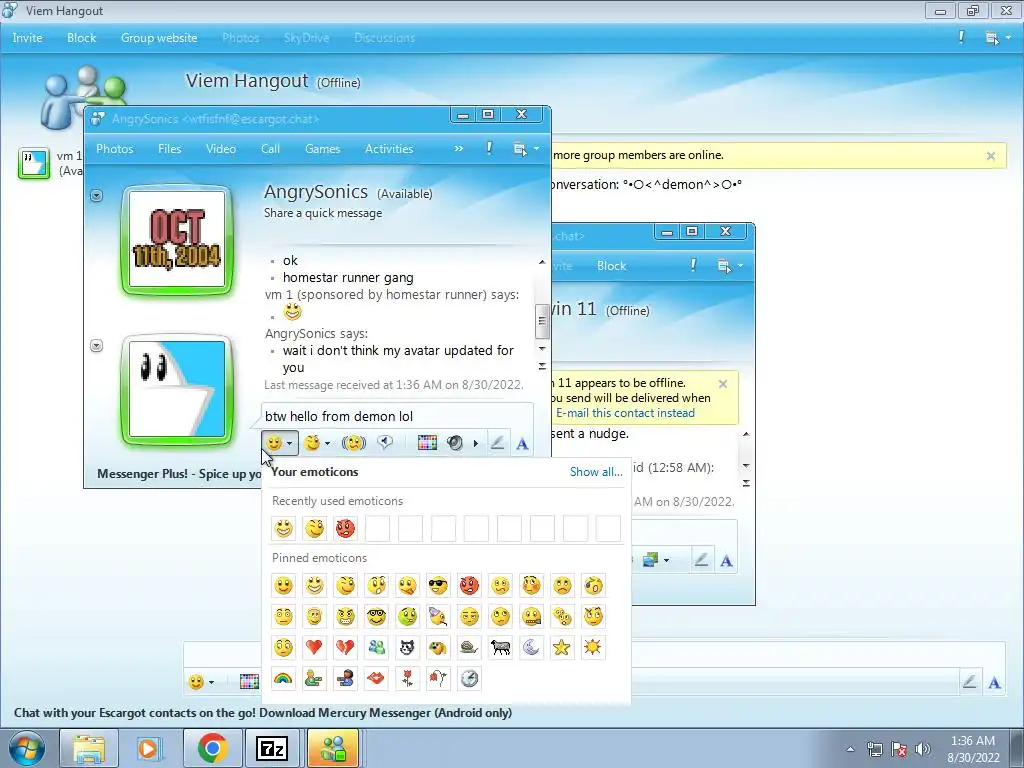
Task: Click Group website in the Viem Hangout toolbar
Action: tap(159, 38)
